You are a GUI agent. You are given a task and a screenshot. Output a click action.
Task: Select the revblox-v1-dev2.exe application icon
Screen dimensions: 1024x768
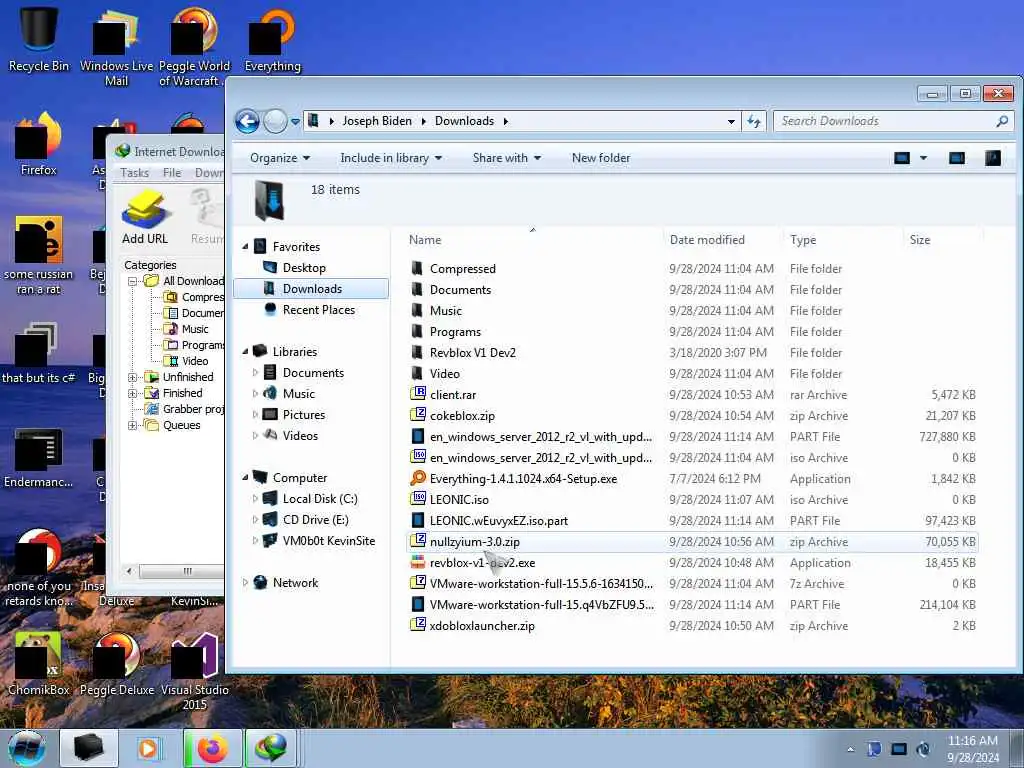coord(417,562)
